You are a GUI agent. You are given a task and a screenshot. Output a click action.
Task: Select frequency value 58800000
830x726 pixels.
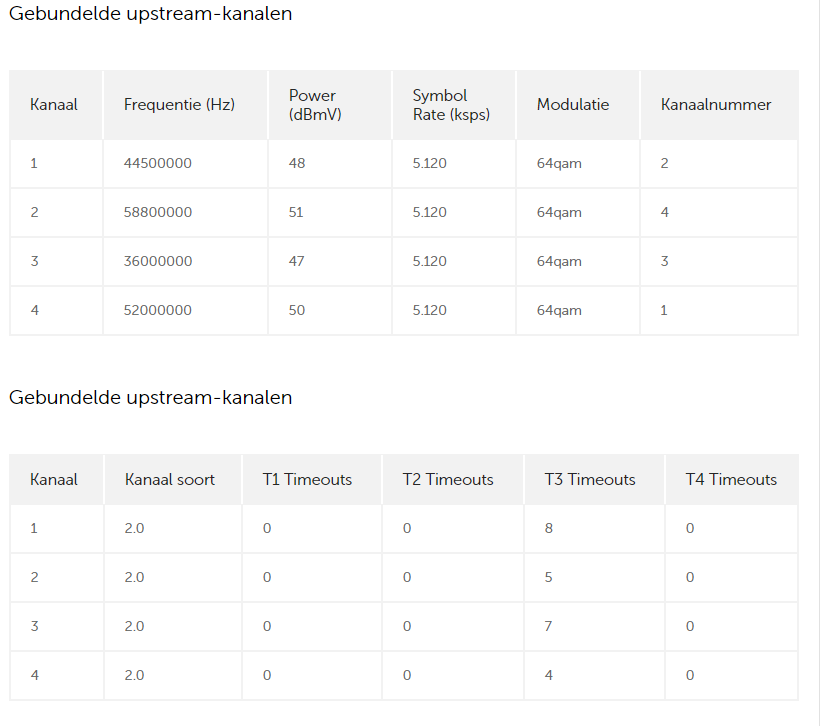coord(158,212)
